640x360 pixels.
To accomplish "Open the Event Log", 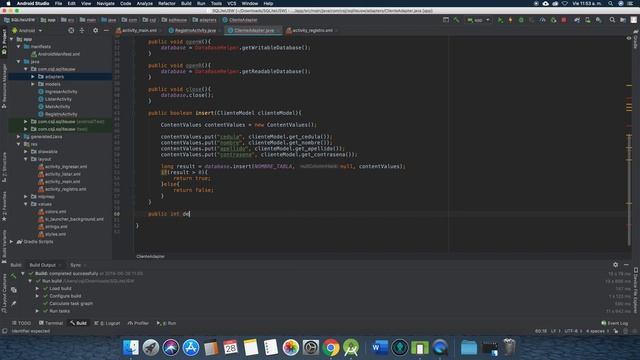I will (x=615, y=323).
